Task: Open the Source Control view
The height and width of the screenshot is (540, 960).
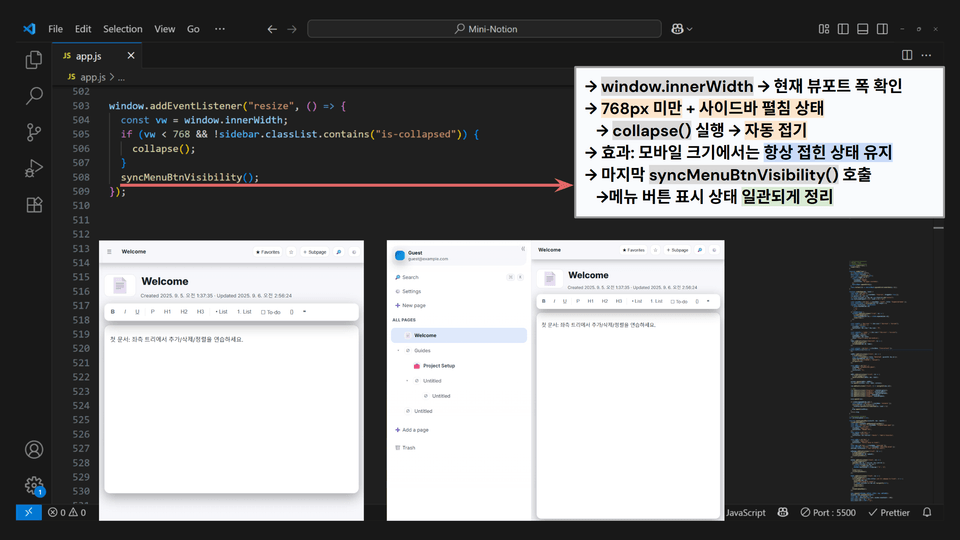Action: [x=34, y=132]
